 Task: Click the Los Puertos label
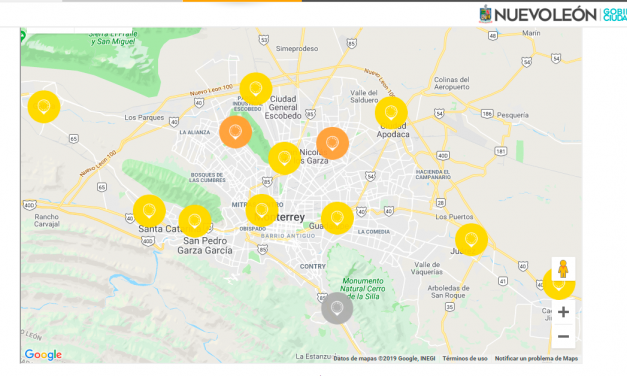pos(454,217)
